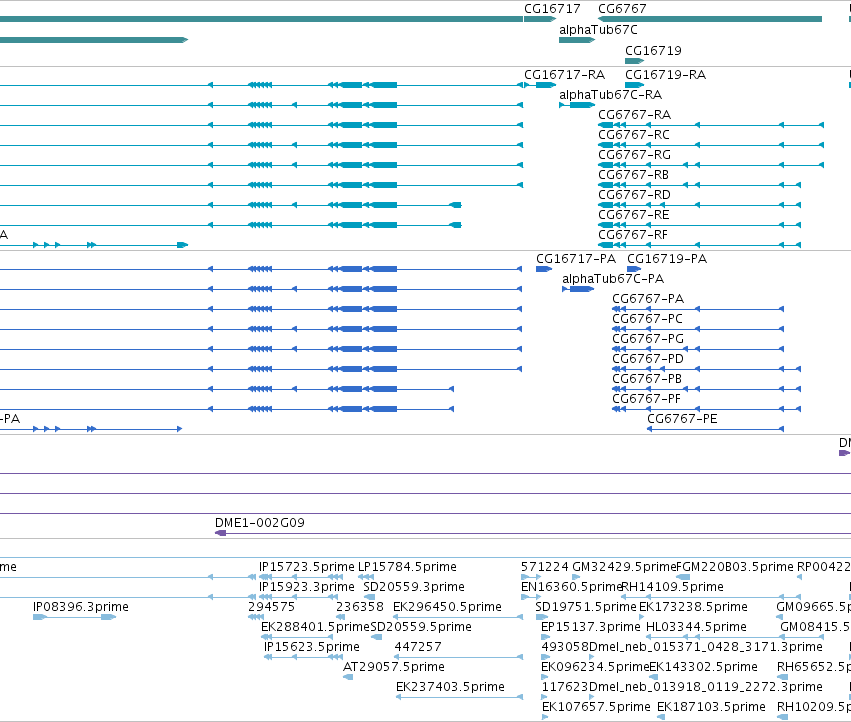Click EST IP15923.3prime
The image size is (851, 722).
306,587
